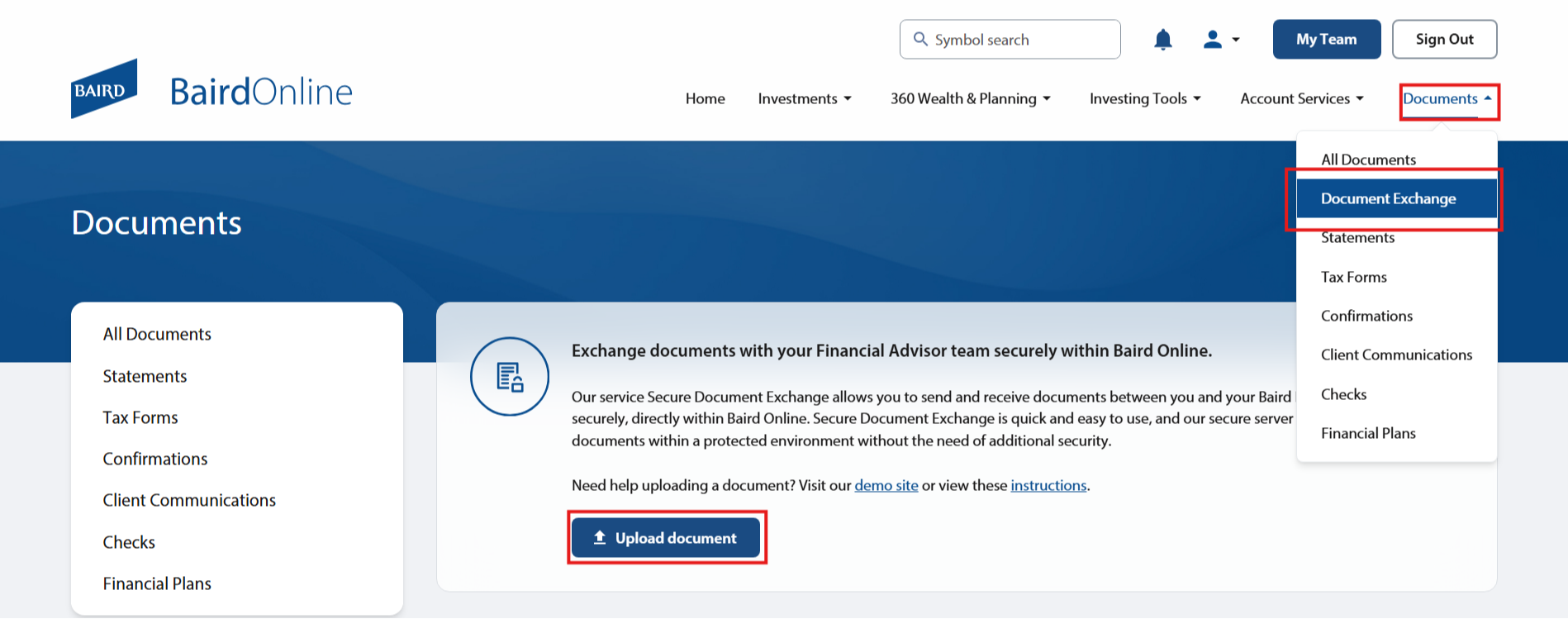Open Confirmations in the left sidebar
Image resolution: width=1568 pixels, height=619 pixels.
pos(155,459)
